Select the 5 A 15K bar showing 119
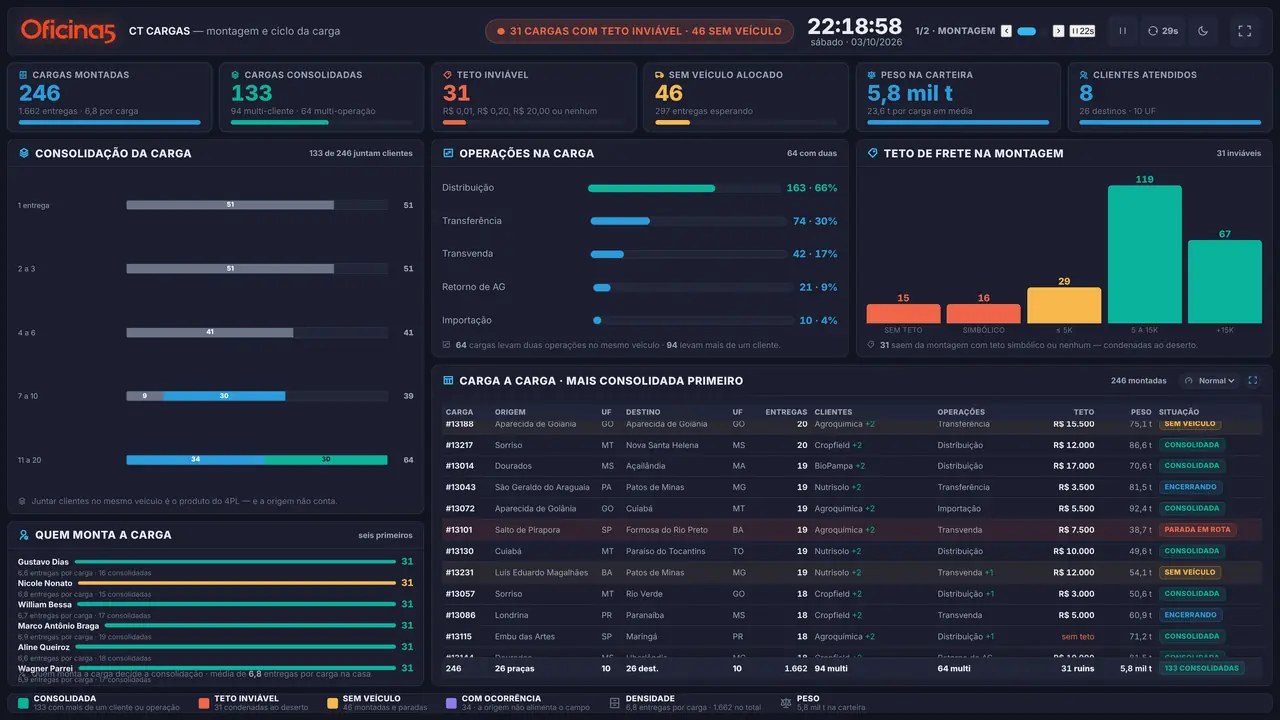 (1145, 254)
